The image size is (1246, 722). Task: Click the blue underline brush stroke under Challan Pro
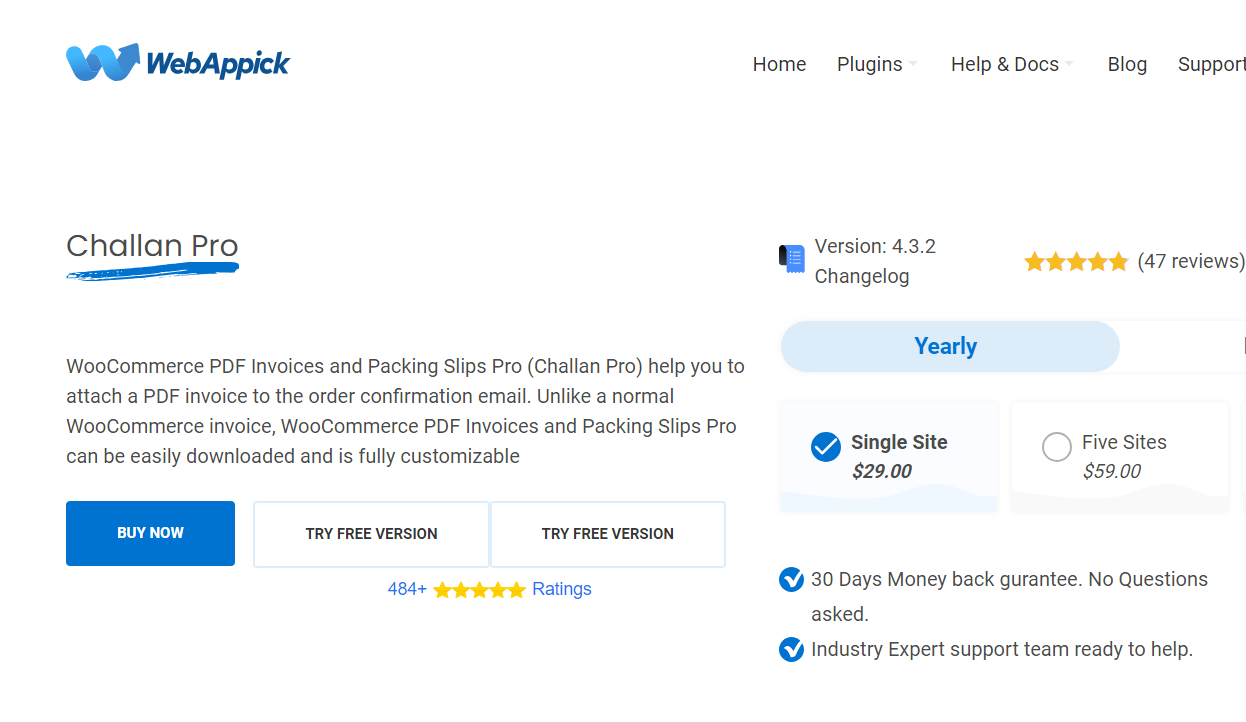(x=152, y=271)
